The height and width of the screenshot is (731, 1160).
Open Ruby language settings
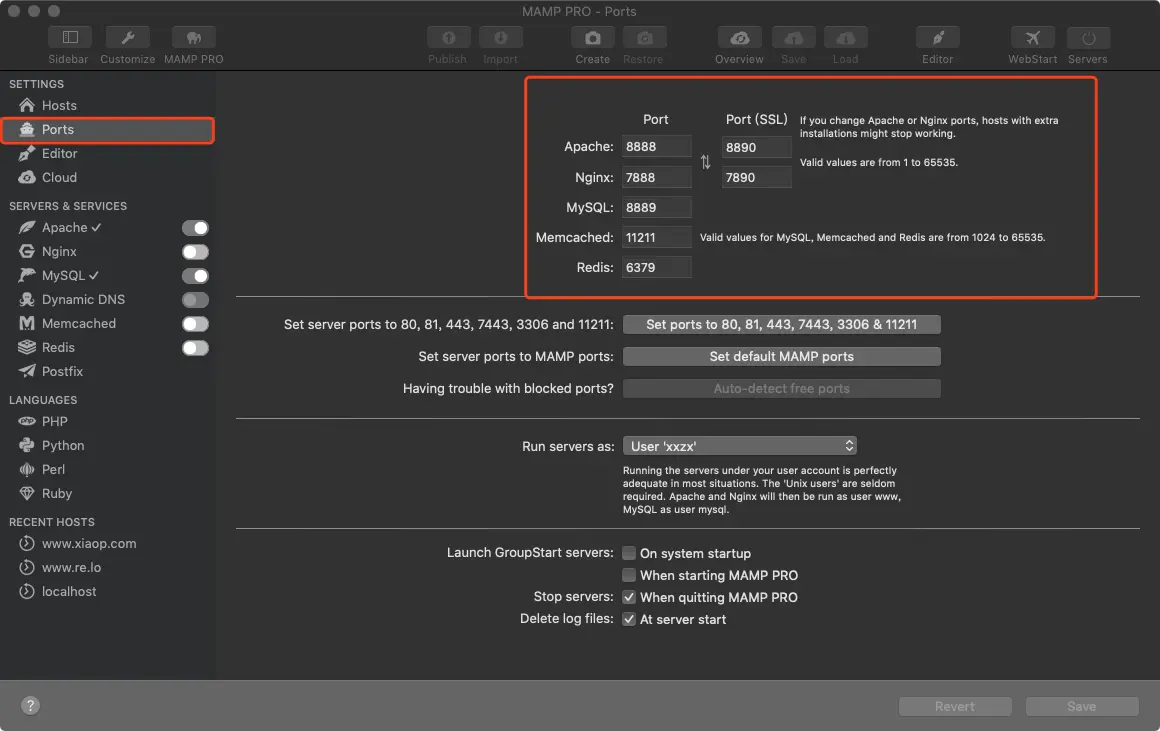coord(56,493)
